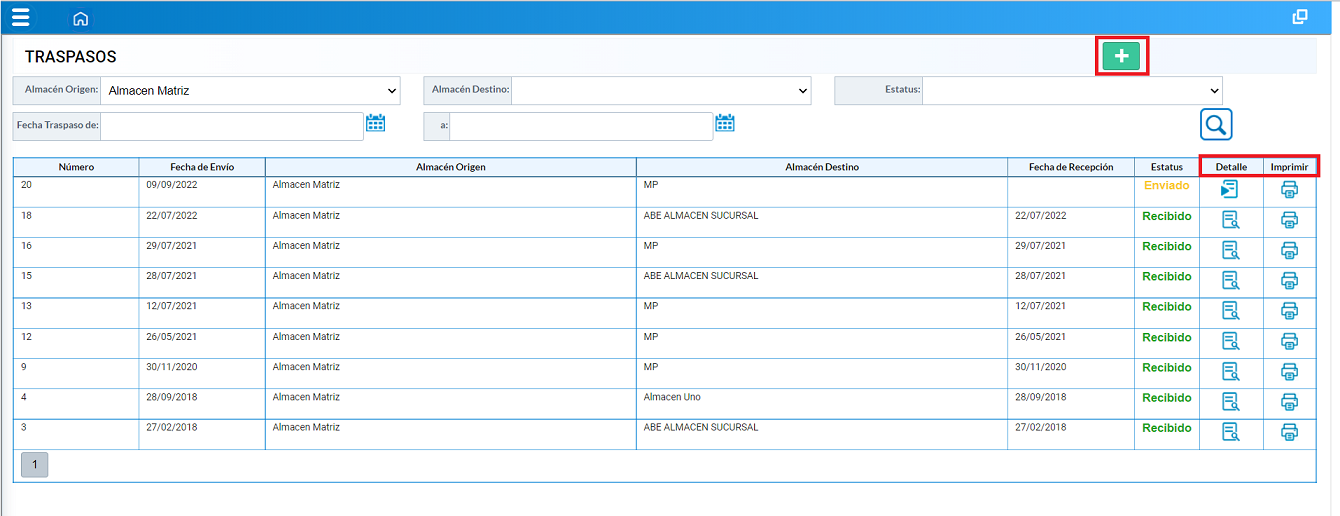This screenshot has width=1340, height=516.
Task: Go to page 1 of results
Action: pyautogui.click(x=34, y=464)
